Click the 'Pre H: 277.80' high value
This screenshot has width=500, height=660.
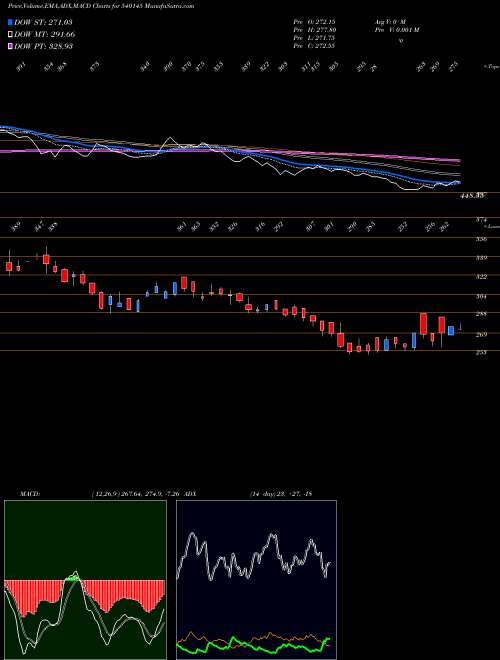point(314,29)
